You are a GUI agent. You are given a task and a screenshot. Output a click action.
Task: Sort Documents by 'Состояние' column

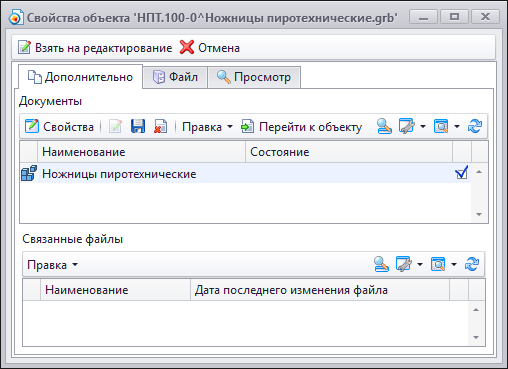(349, 152)
